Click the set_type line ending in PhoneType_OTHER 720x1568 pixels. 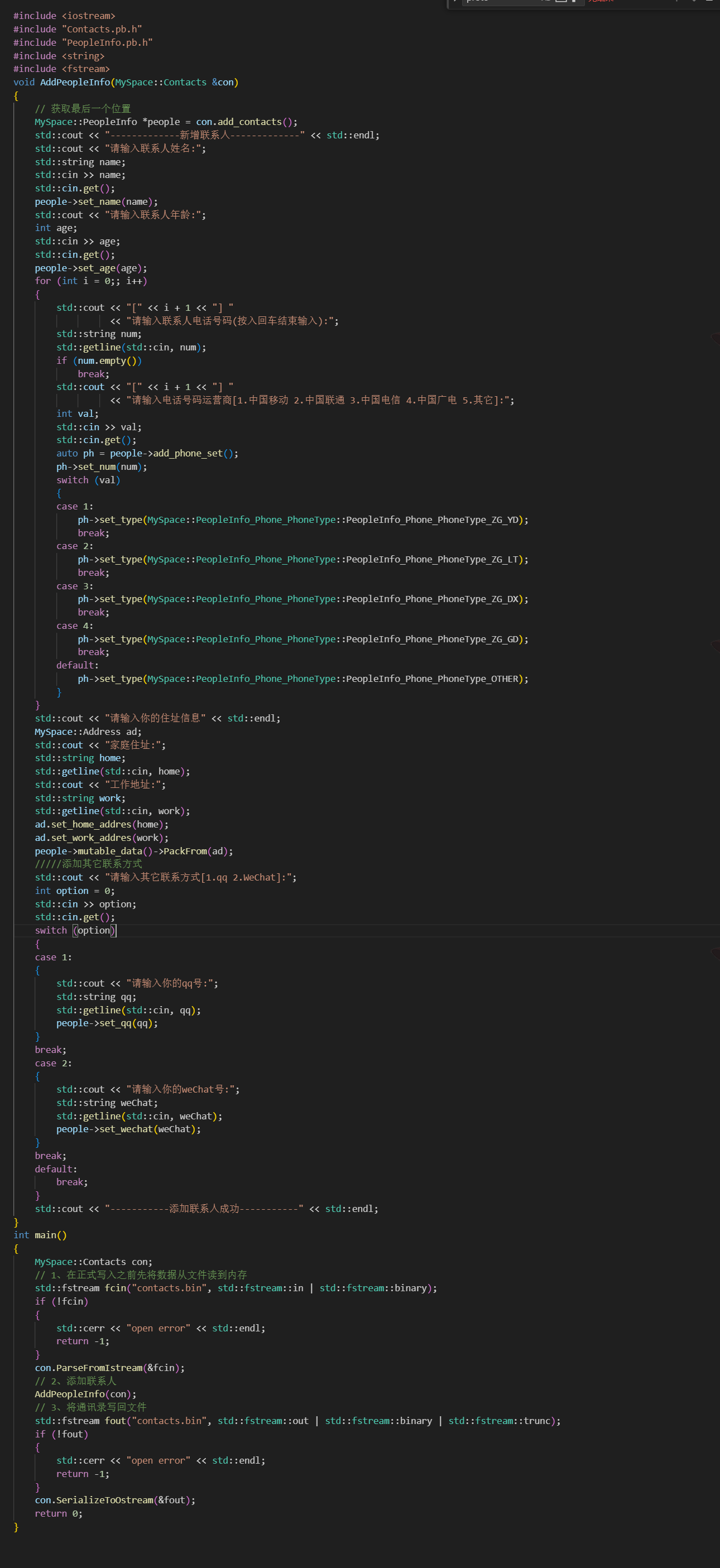[x=303, y=679]
